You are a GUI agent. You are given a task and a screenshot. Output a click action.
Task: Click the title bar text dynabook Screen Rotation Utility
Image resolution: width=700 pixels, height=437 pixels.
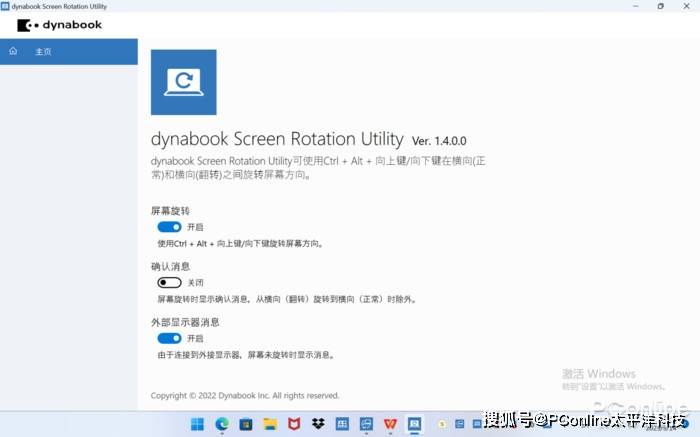tap(59, 6)
